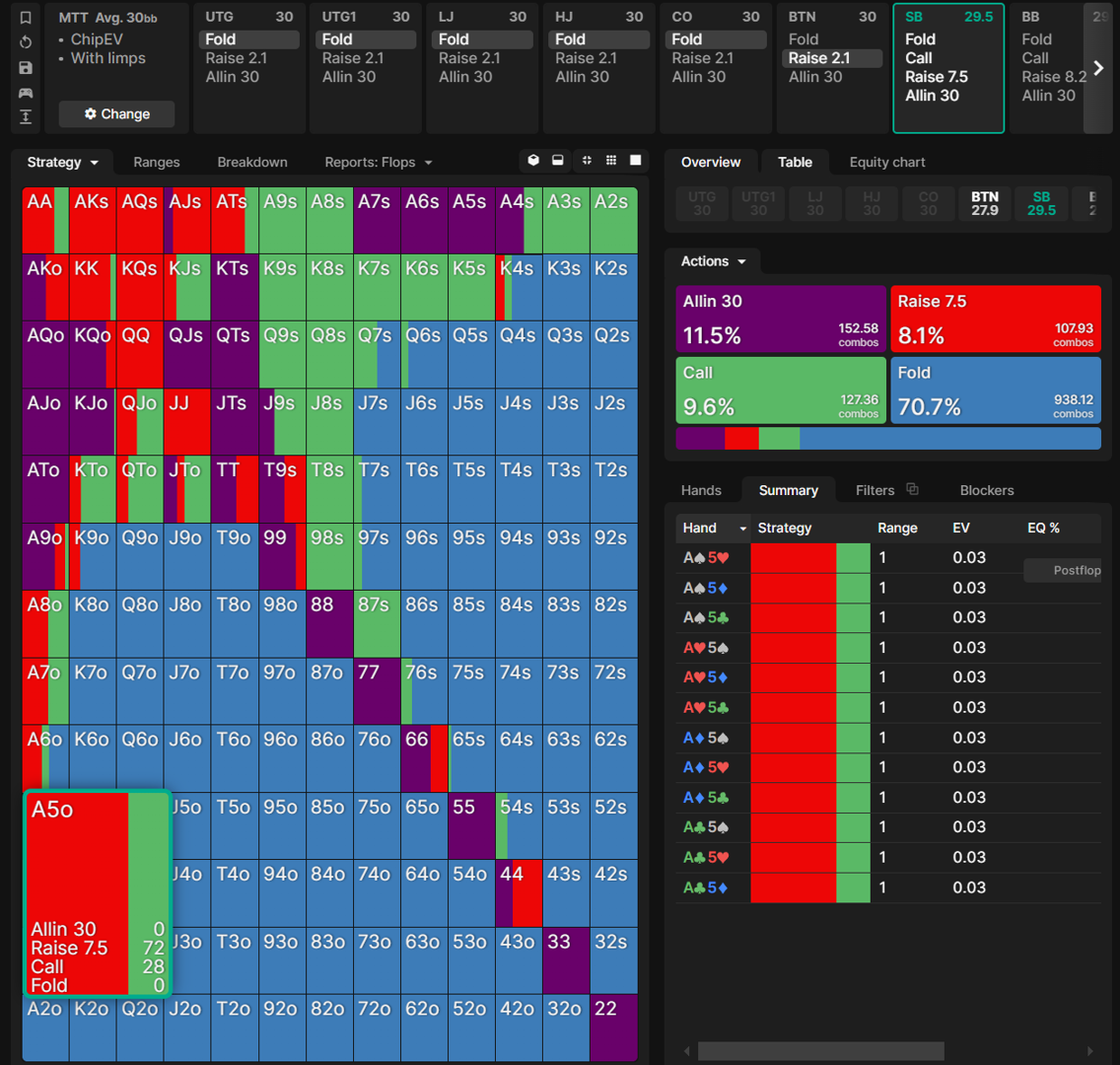The height and width of the screenshot is (1065, 1120).
Task: Click the copy icon beside Filters
Action: click(912, 489)
